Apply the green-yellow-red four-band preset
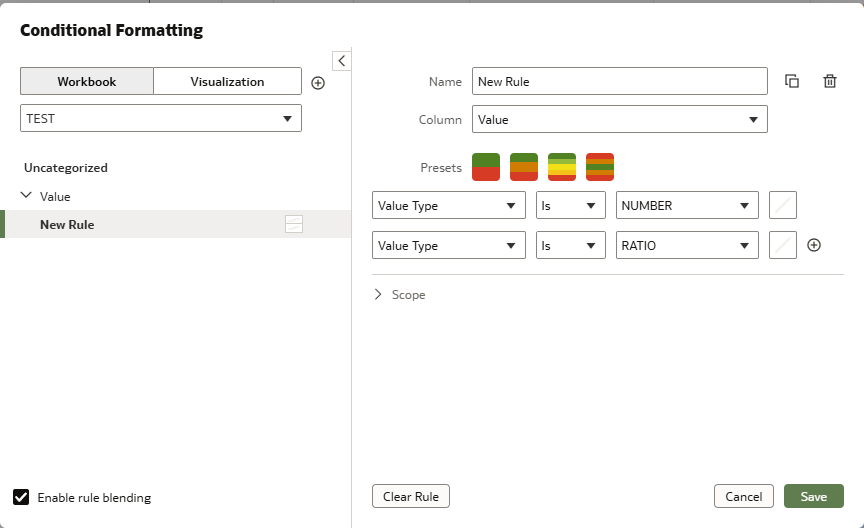Viewport: 864px width, 528px height. click(562, 167)
